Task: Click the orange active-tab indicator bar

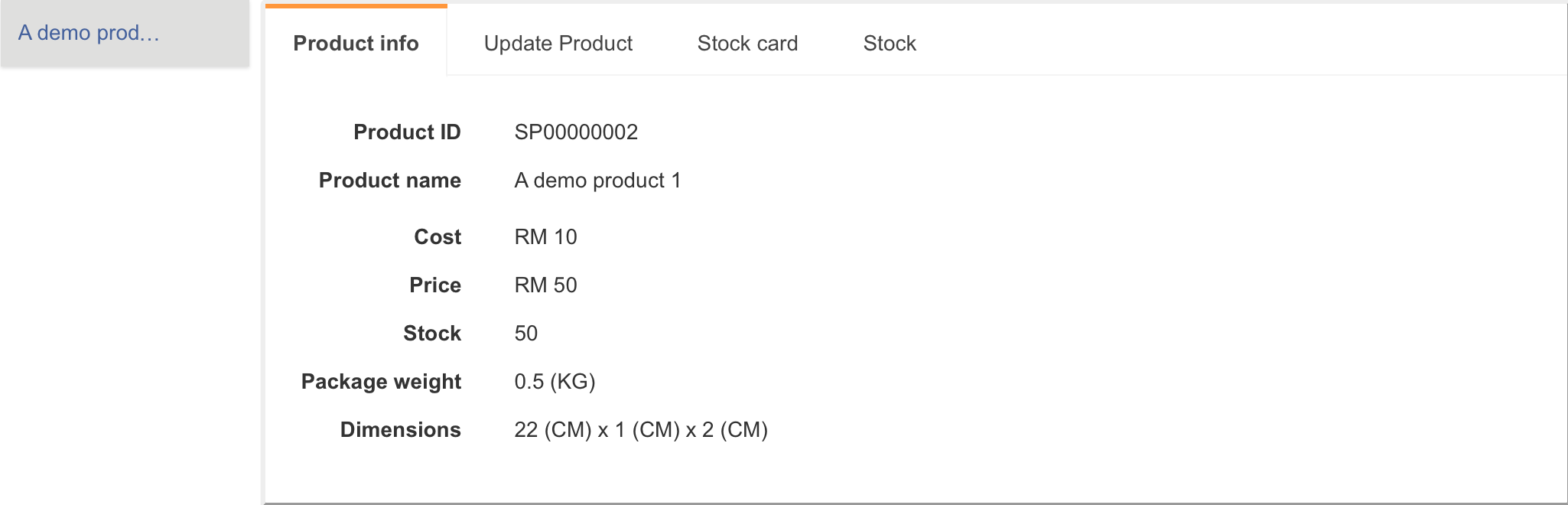Action: (x=356, y=6)
